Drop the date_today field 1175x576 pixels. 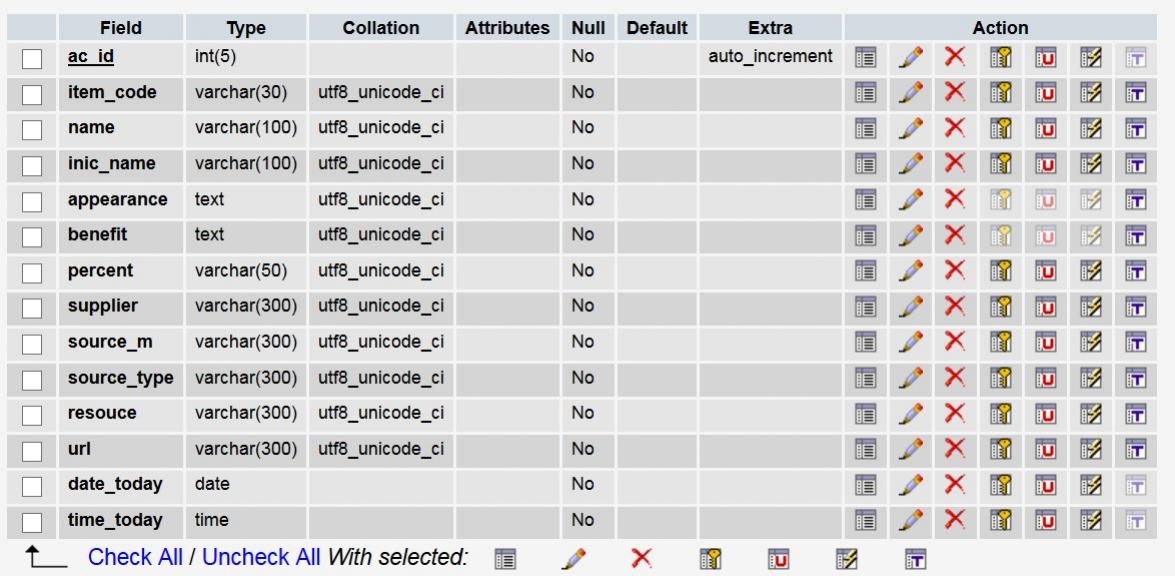(952, 485)
